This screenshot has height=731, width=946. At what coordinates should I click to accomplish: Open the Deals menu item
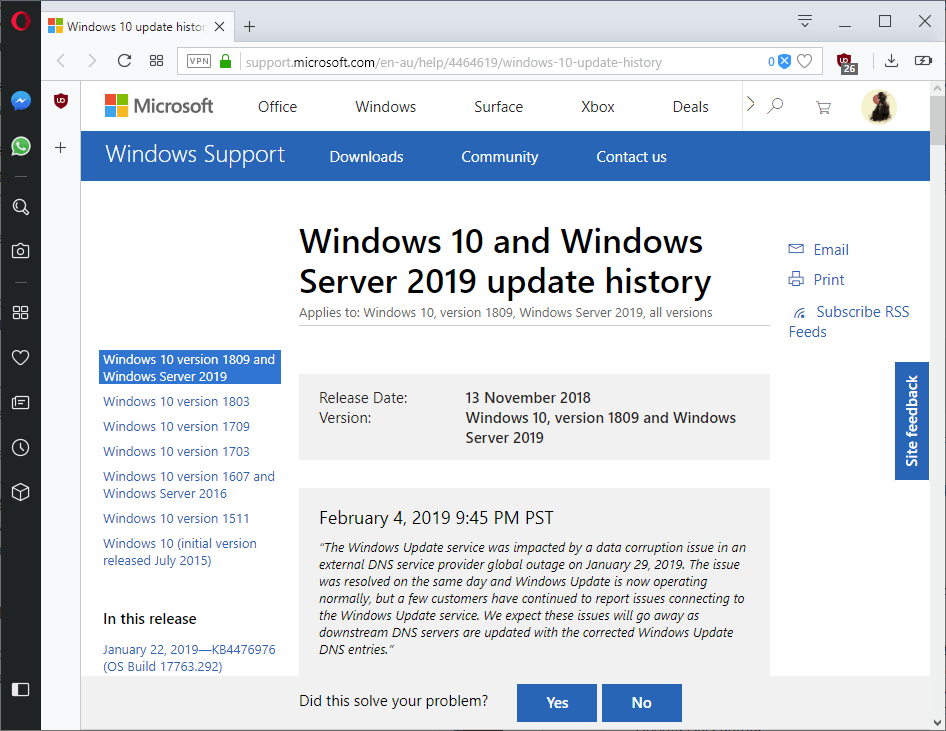click(x=690, y=107)
